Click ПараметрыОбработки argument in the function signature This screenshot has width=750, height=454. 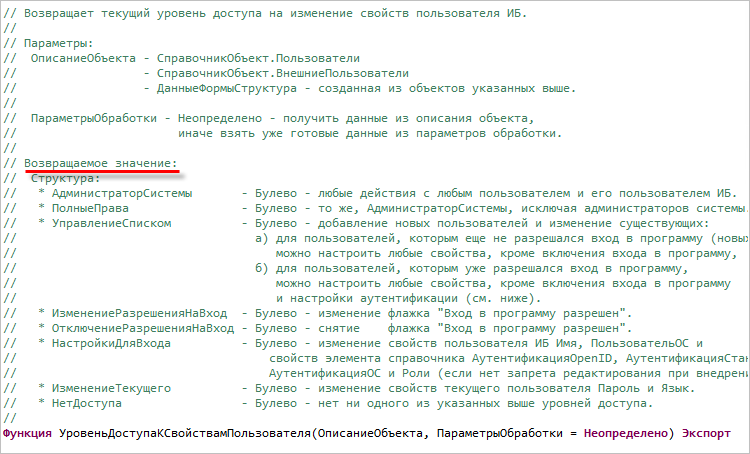tap(487, 433)
